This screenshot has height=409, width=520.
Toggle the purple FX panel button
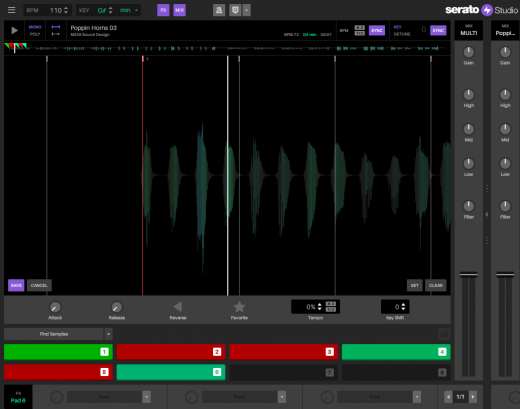tap(163, 10)
